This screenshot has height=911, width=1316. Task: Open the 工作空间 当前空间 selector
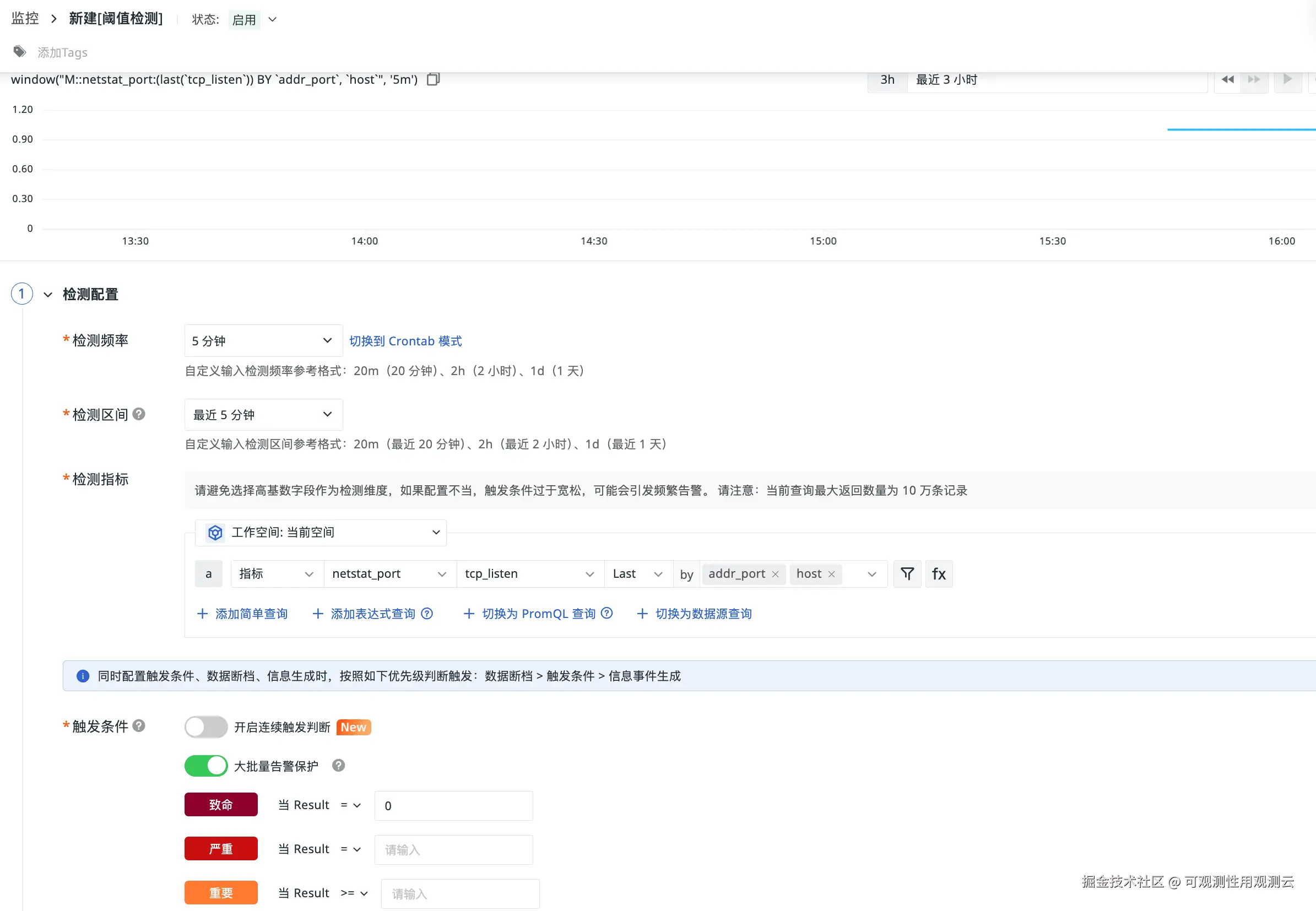point(321,532)
